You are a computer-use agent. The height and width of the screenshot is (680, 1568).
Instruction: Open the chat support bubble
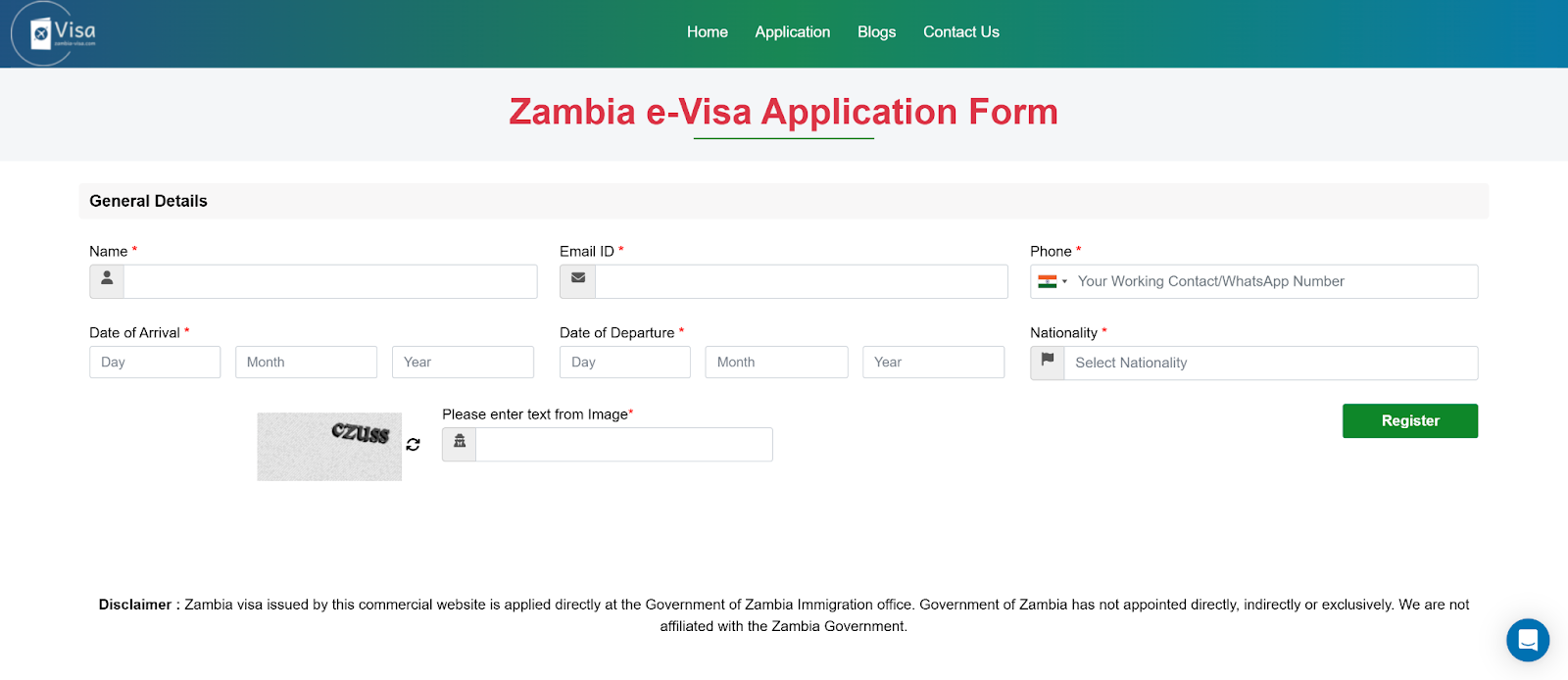click(1527, 641)
